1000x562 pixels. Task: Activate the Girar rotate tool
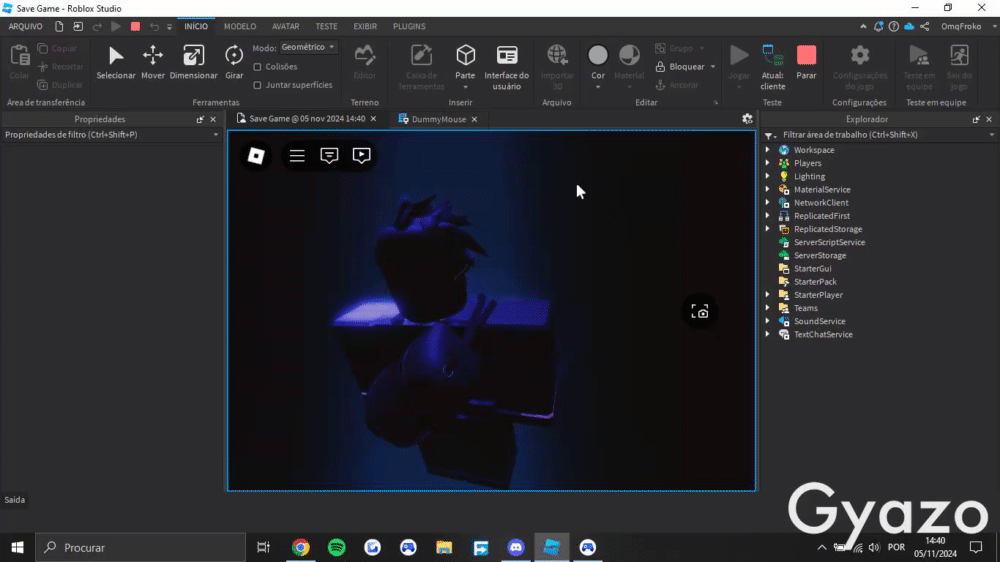pos(234,57)
